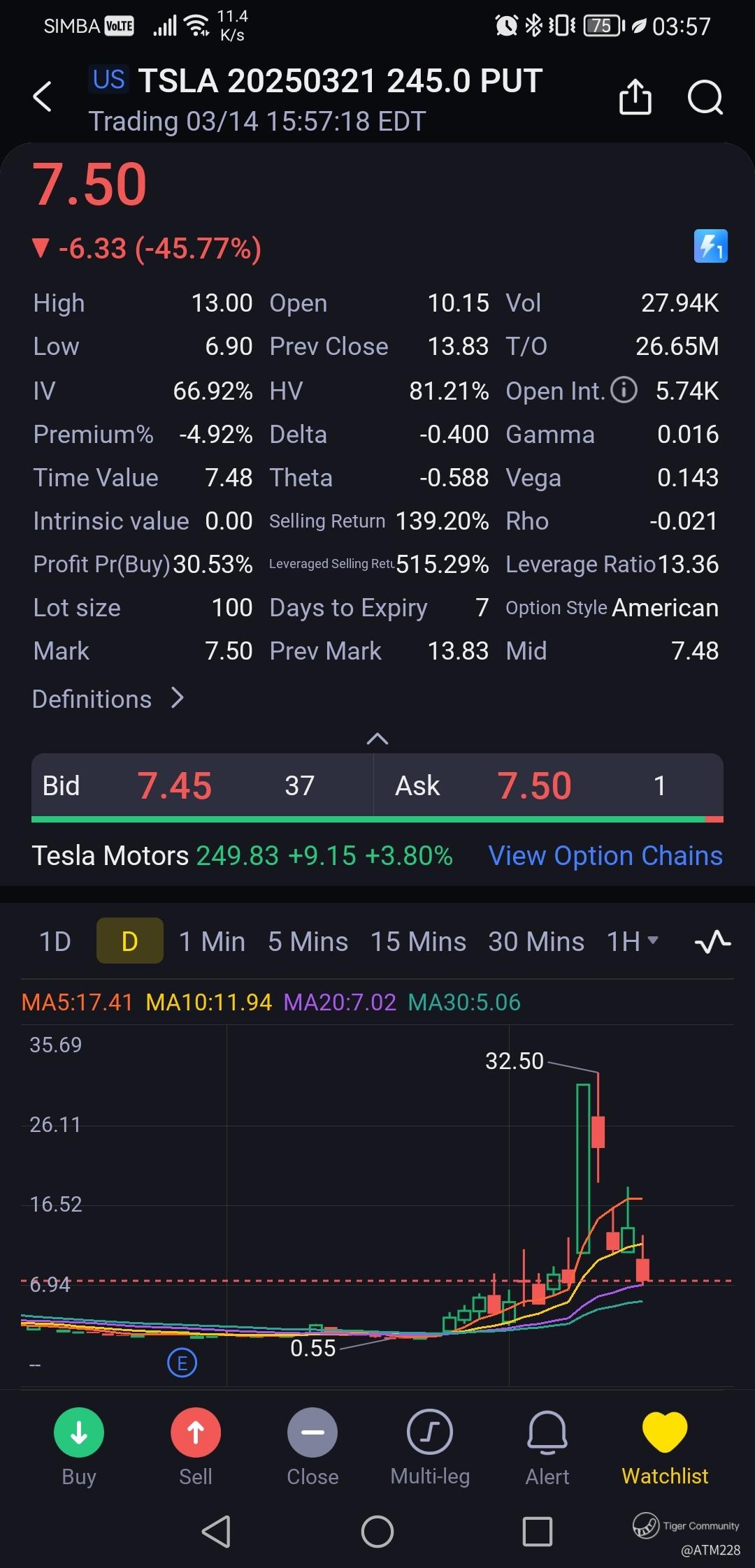Viewport: 755px width, 1568px height.
Task: Open chart indicator settings icon
Action: 712,943
